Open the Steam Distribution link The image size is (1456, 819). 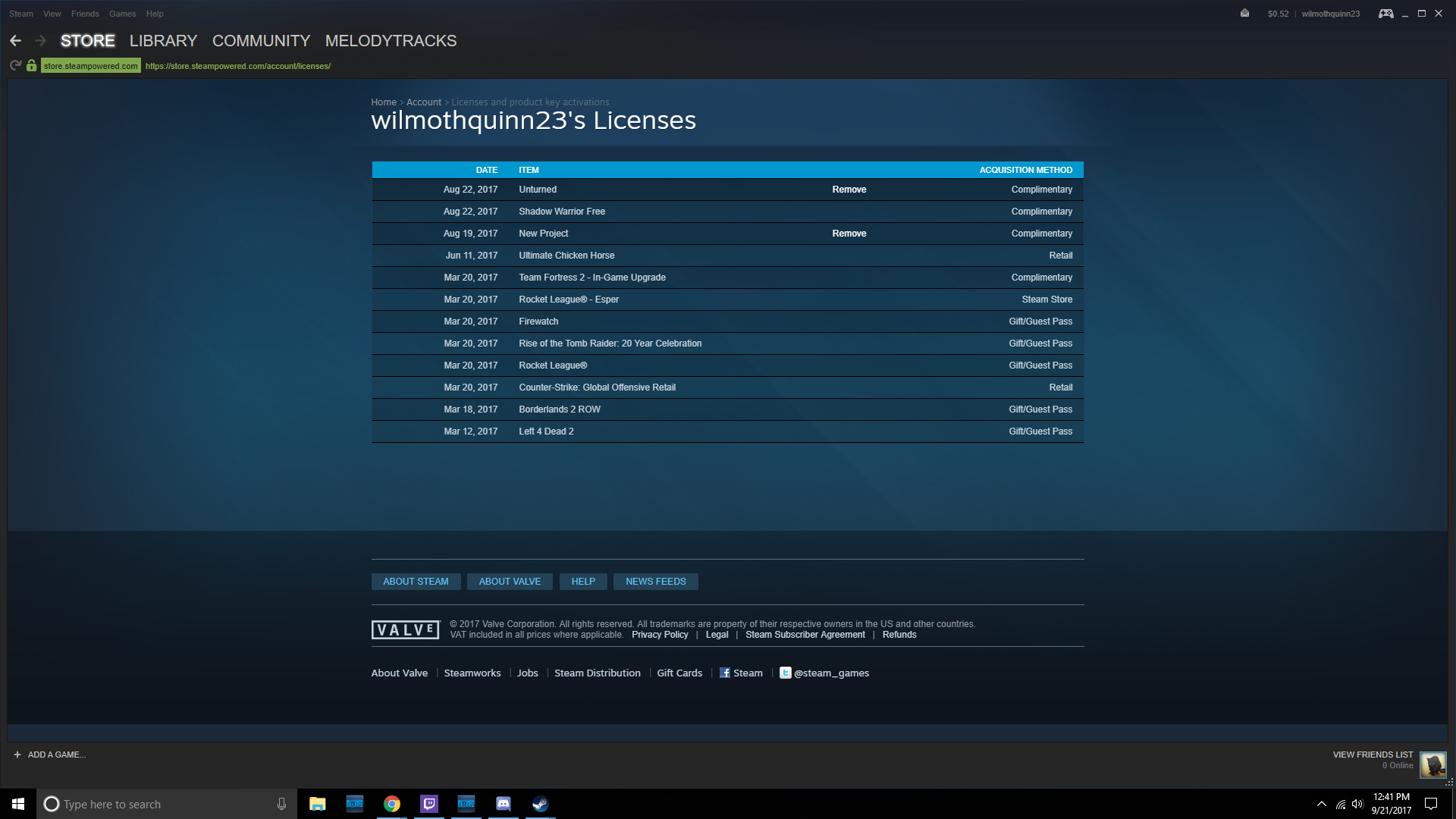[x=598, y=673]
